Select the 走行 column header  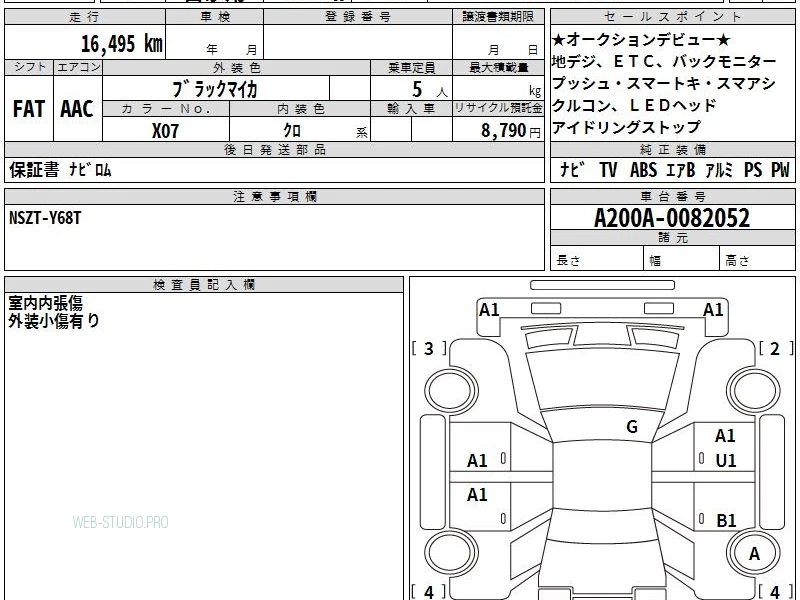click(x=85, y=17)
